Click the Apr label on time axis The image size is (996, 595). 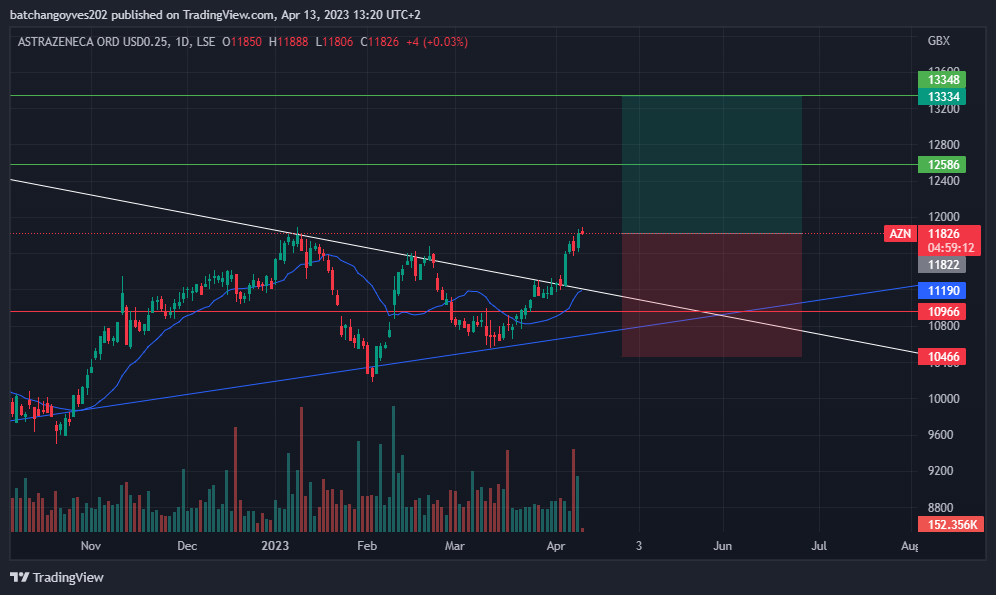click(x=556, y=546)
